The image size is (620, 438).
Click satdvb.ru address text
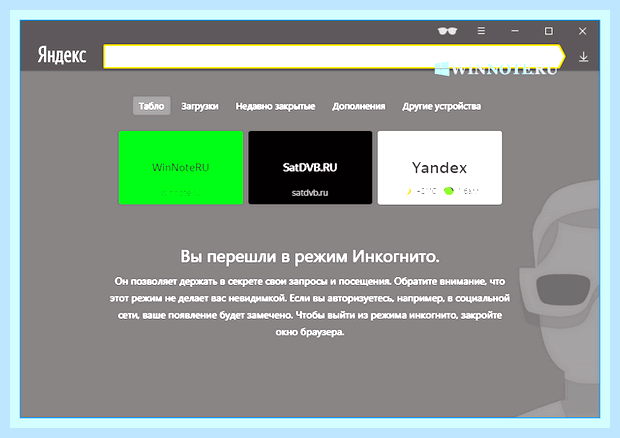(x=310, y=193)
